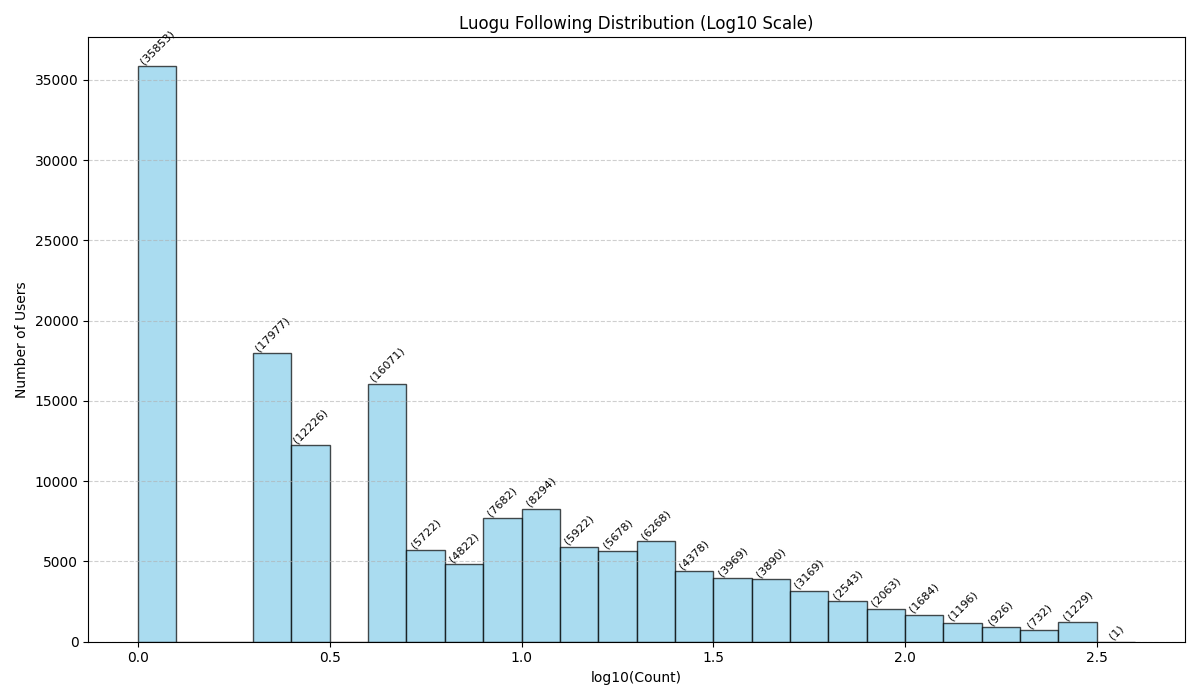The width and height of the screenshot is (1200, 700).
Task: Click the chart title Luogu Following Distribution
Action: point(635,23)
